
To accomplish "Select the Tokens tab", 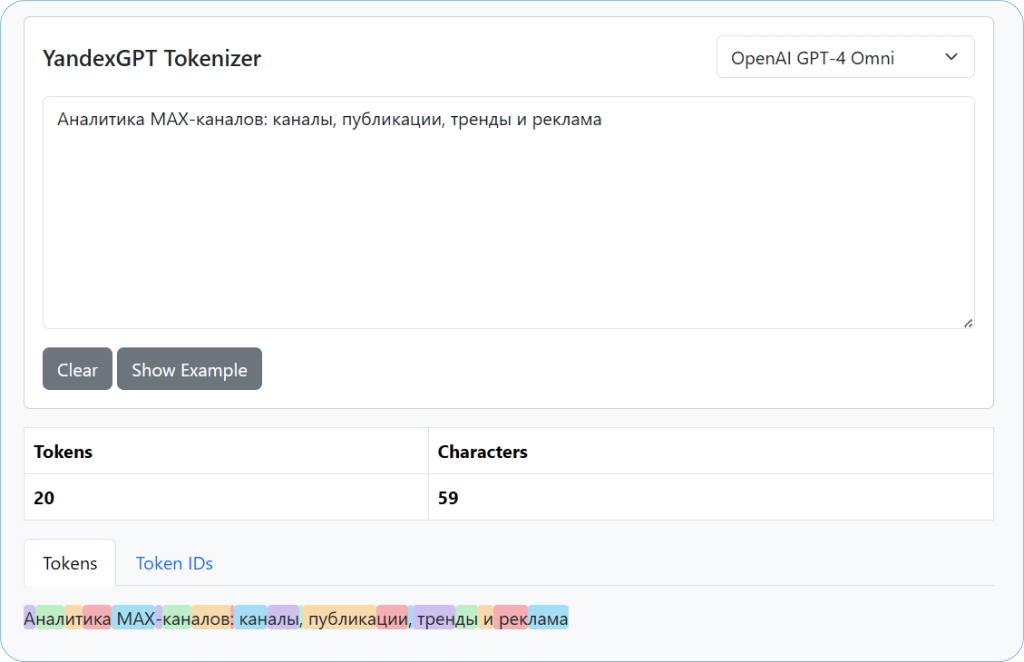I will pos(70,563).
